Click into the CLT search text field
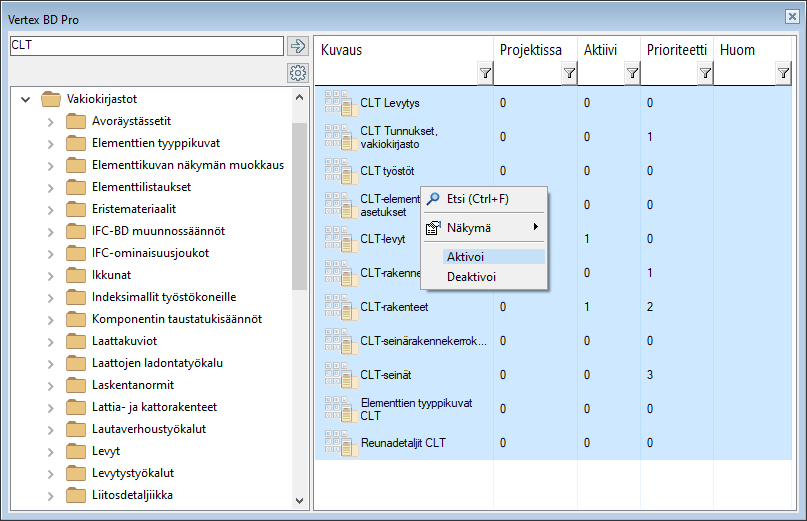This screenshot has width=807, height=521. click(x=145, y=46)
